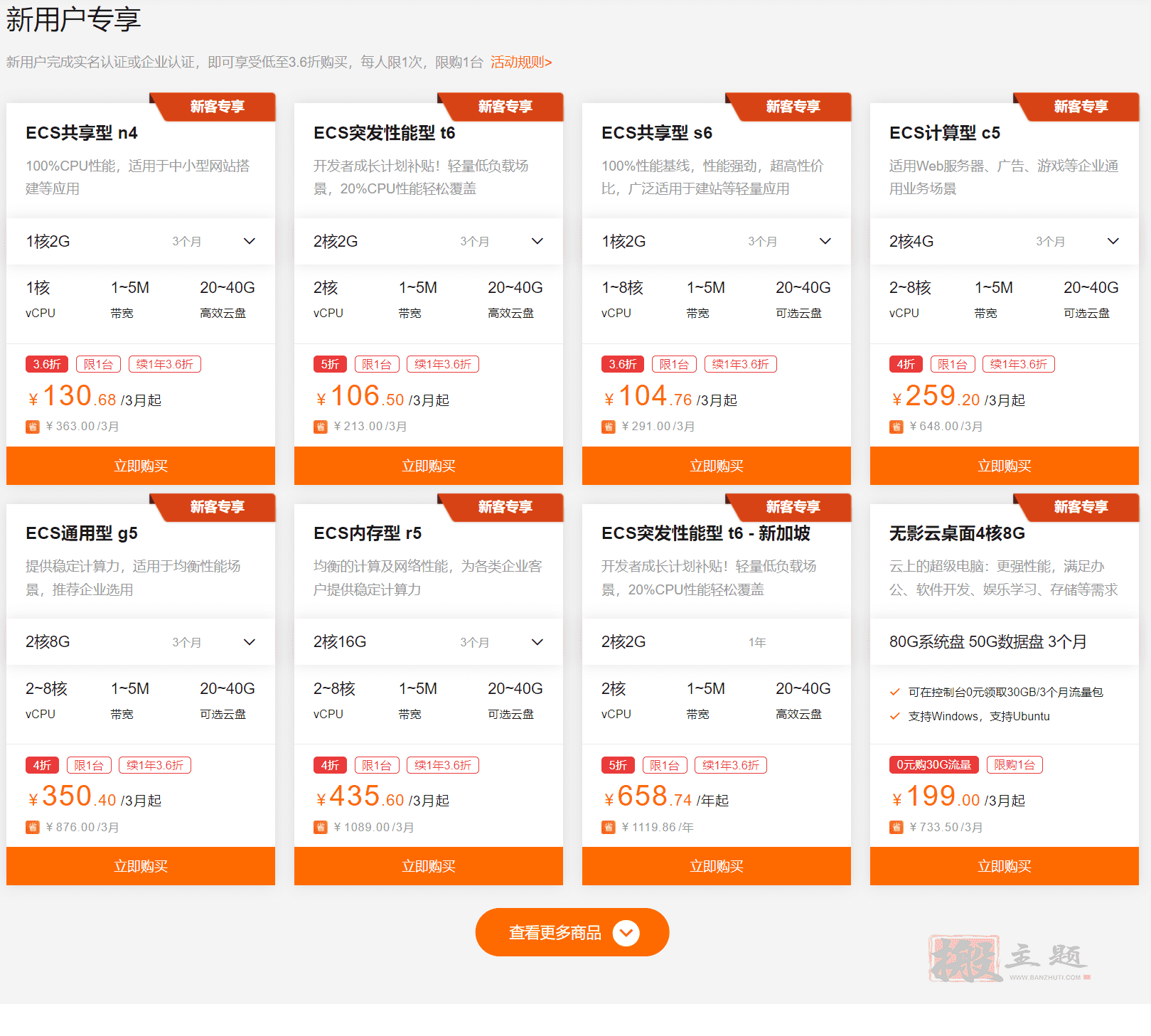Click price tag icon beside ¥363.00/3月
The height and width of the screenshot is (1036, 1151).
tap(33, 427)
